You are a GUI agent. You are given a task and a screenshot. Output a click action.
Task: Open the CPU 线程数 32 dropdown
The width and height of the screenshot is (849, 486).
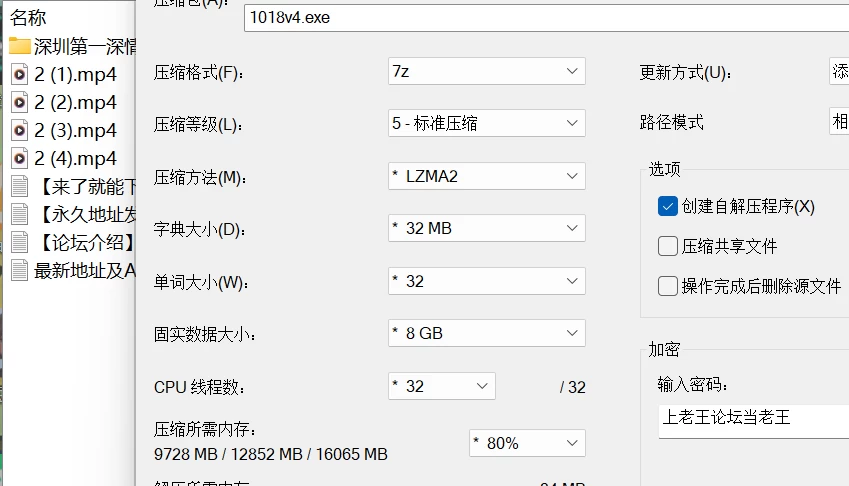(x=442, y=386)
